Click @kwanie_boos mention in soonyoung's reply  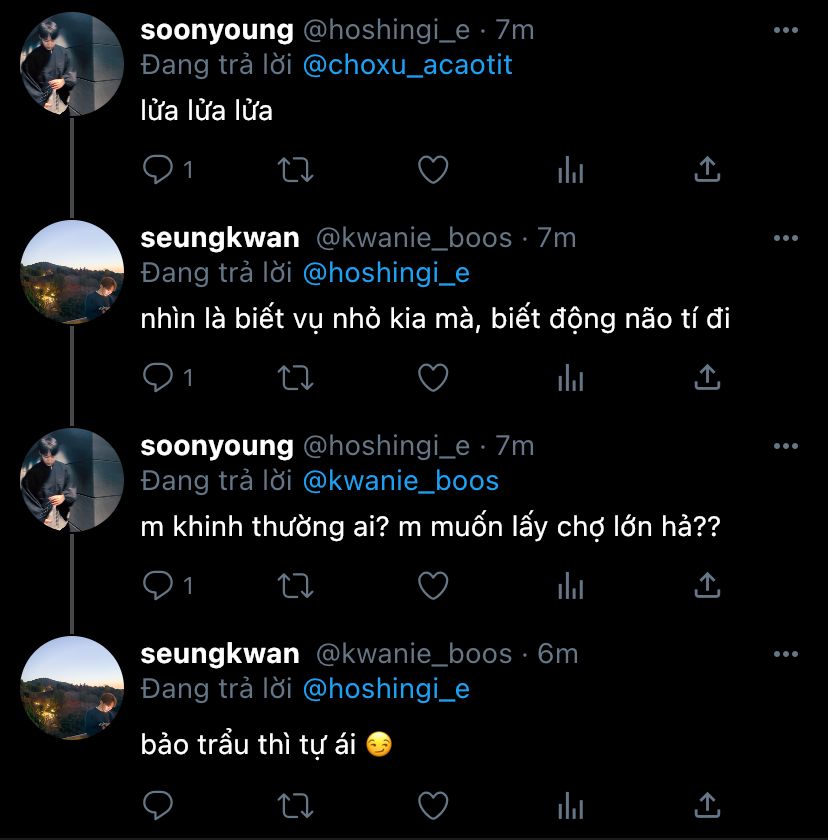400,481
